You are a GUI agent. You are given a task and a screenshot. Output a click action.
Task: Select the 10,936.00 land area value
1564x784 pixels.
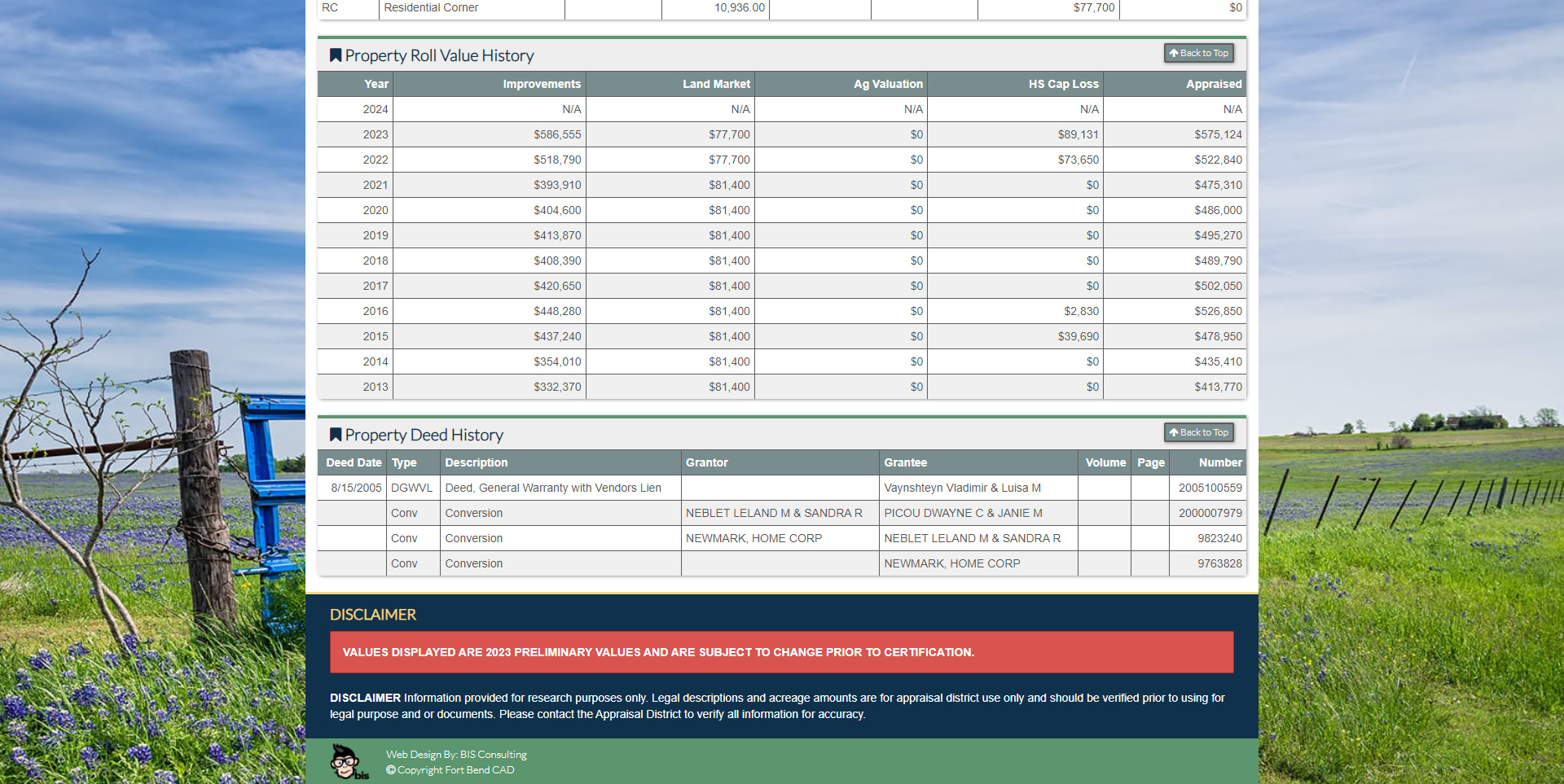pyautogui.click(x=740, y=7)
